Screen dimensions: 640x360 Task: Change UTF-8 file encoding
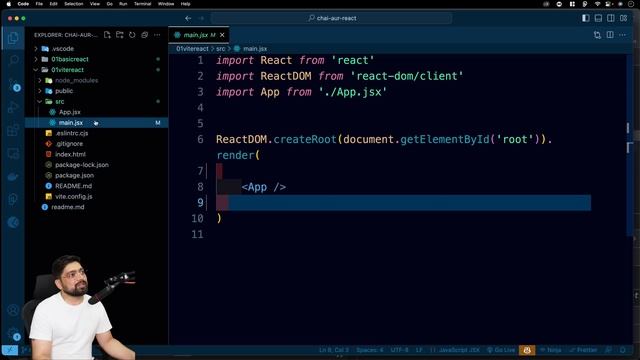(x=400, y=350)
